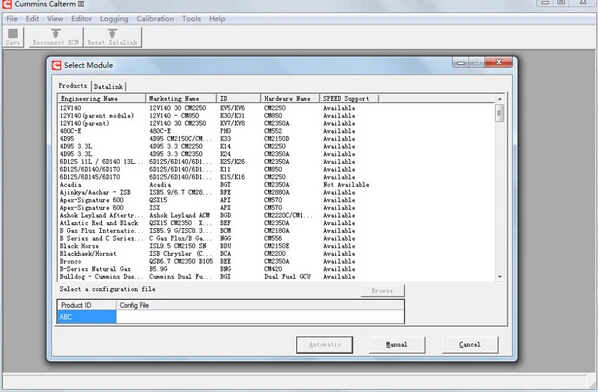Screen dimensions: 598x392
Task: Click the CM552 hardware name cell
Action: [273, 131]
